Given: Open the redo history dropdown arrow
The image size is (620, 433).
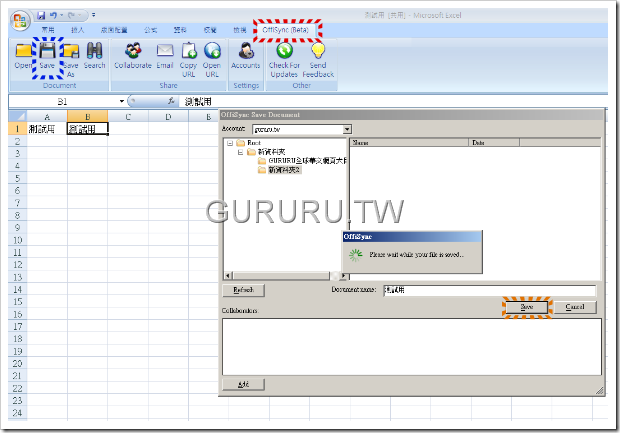Looking at the screenshot, I should [79, 15].
